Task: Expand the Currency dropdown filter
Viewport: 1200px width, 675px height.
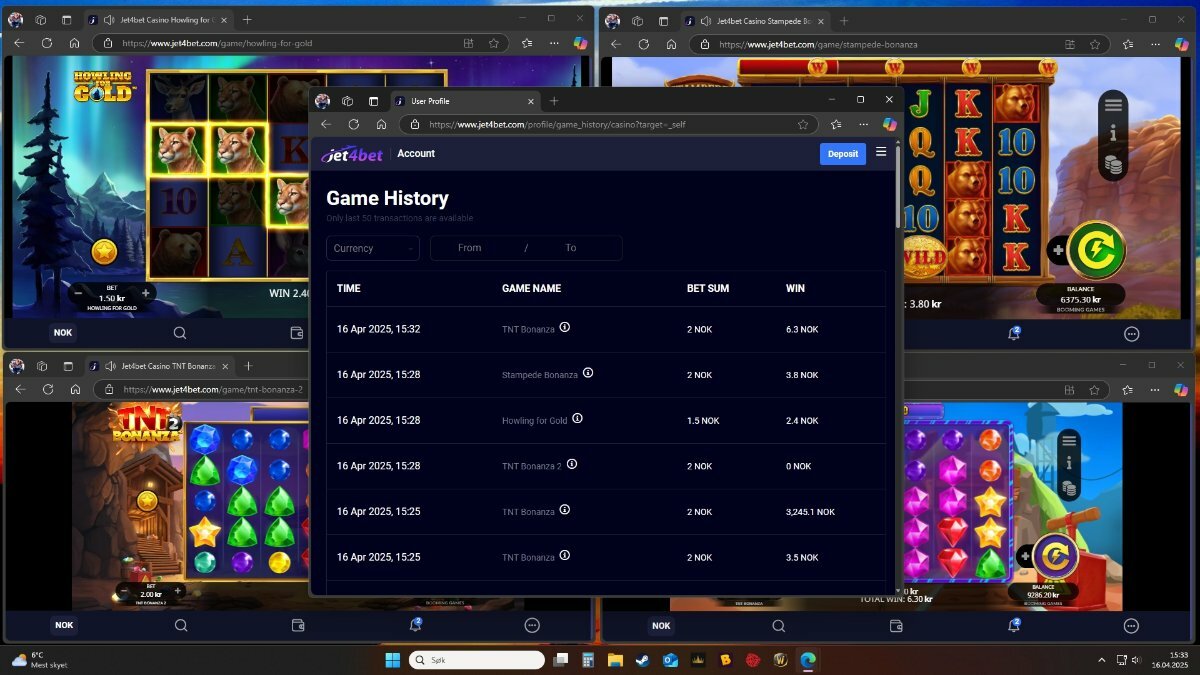Action: [373, 248]
